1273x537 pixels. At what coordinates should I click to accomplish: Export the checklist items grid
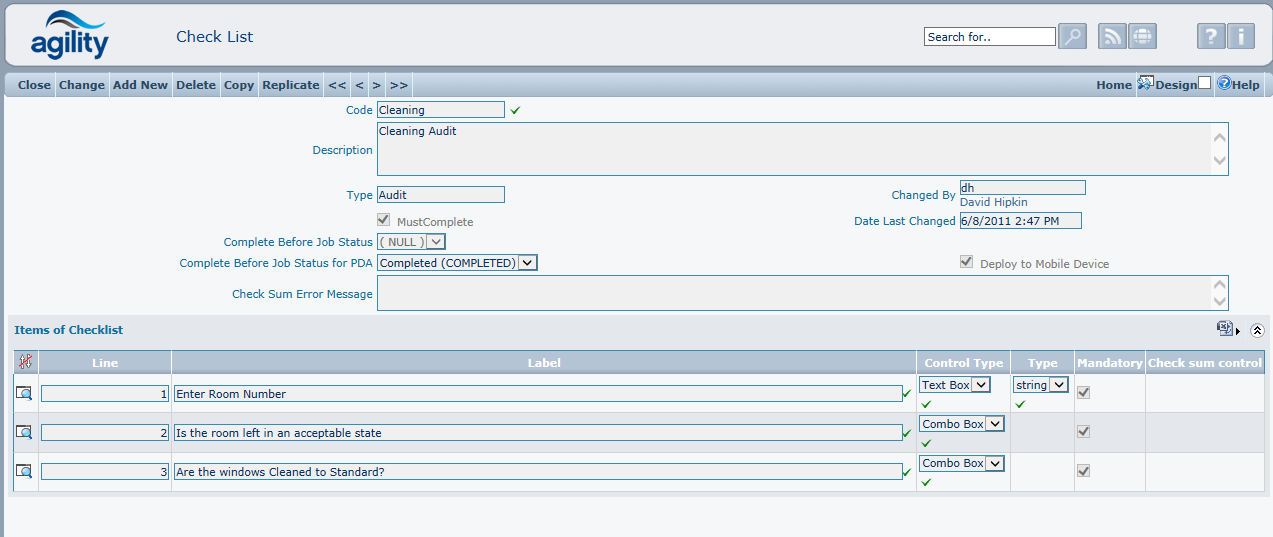click(1224, 329)
